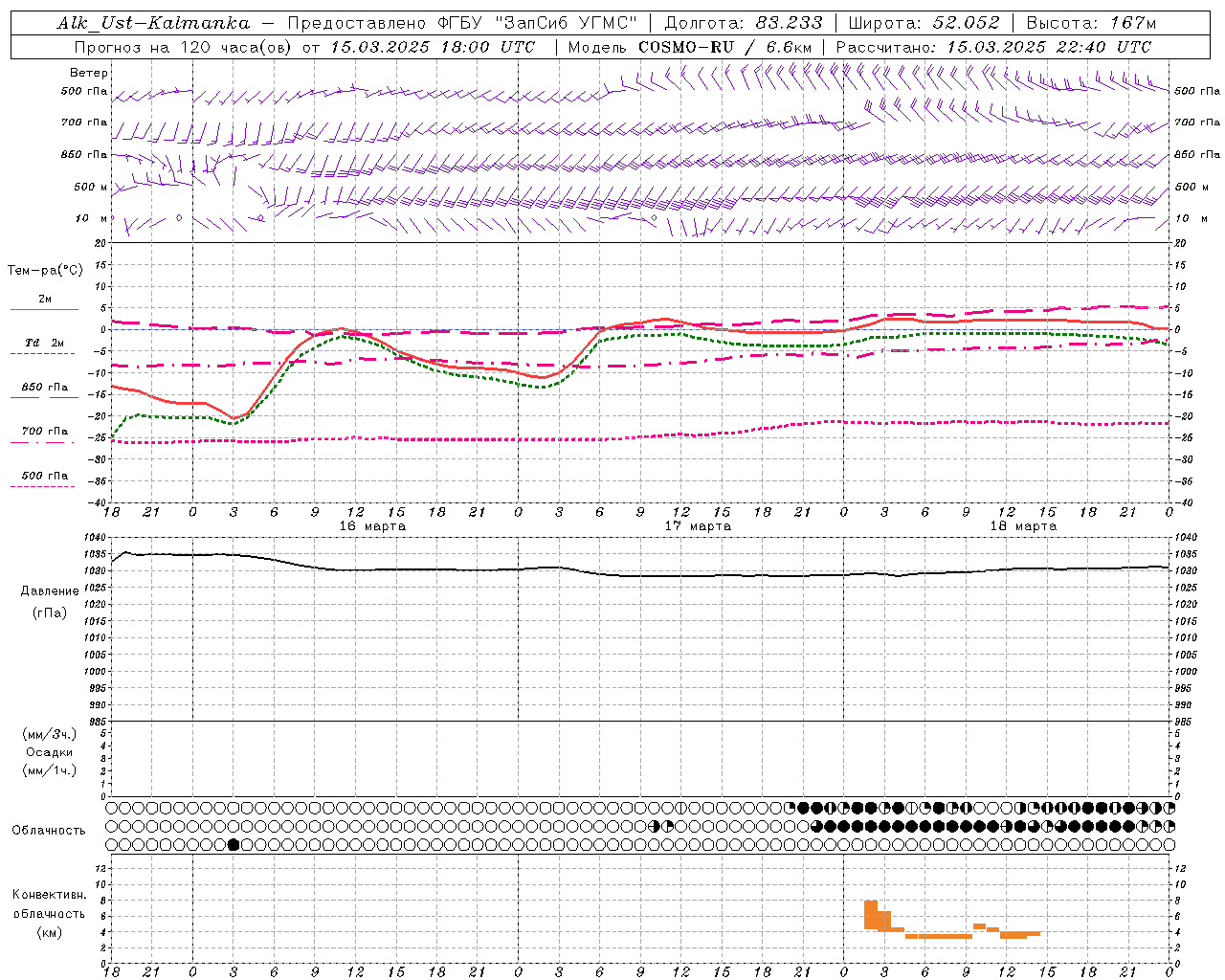Viewport: 1225px width, 980px height.
Task: Click the "850 гПа" label in the temperature legend
Action: [x=45, y=388]
